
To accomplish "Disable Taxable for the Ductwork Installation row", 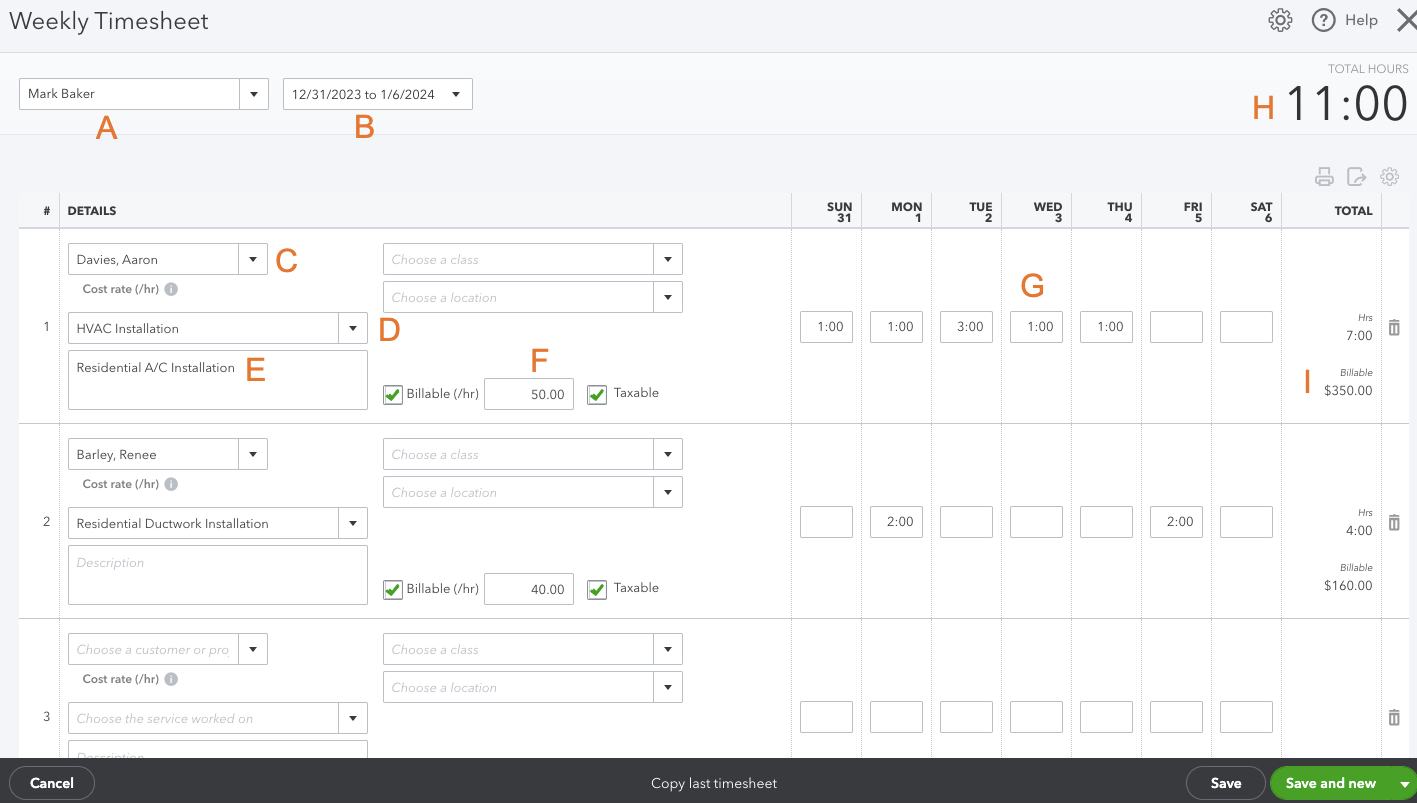I will 597,589.
